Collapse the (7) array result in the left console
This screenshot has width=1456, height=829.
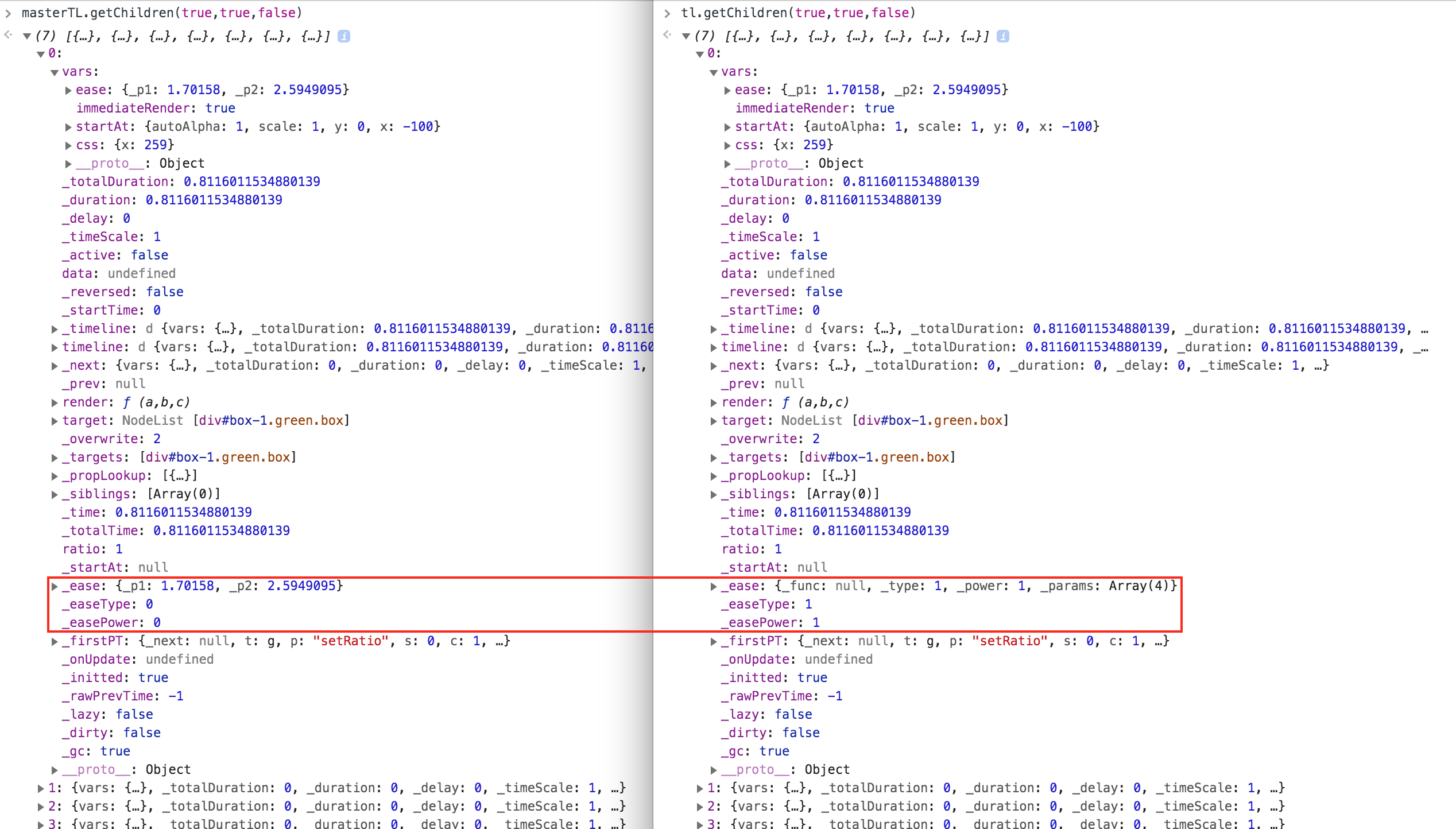click(x=26, y=36)
